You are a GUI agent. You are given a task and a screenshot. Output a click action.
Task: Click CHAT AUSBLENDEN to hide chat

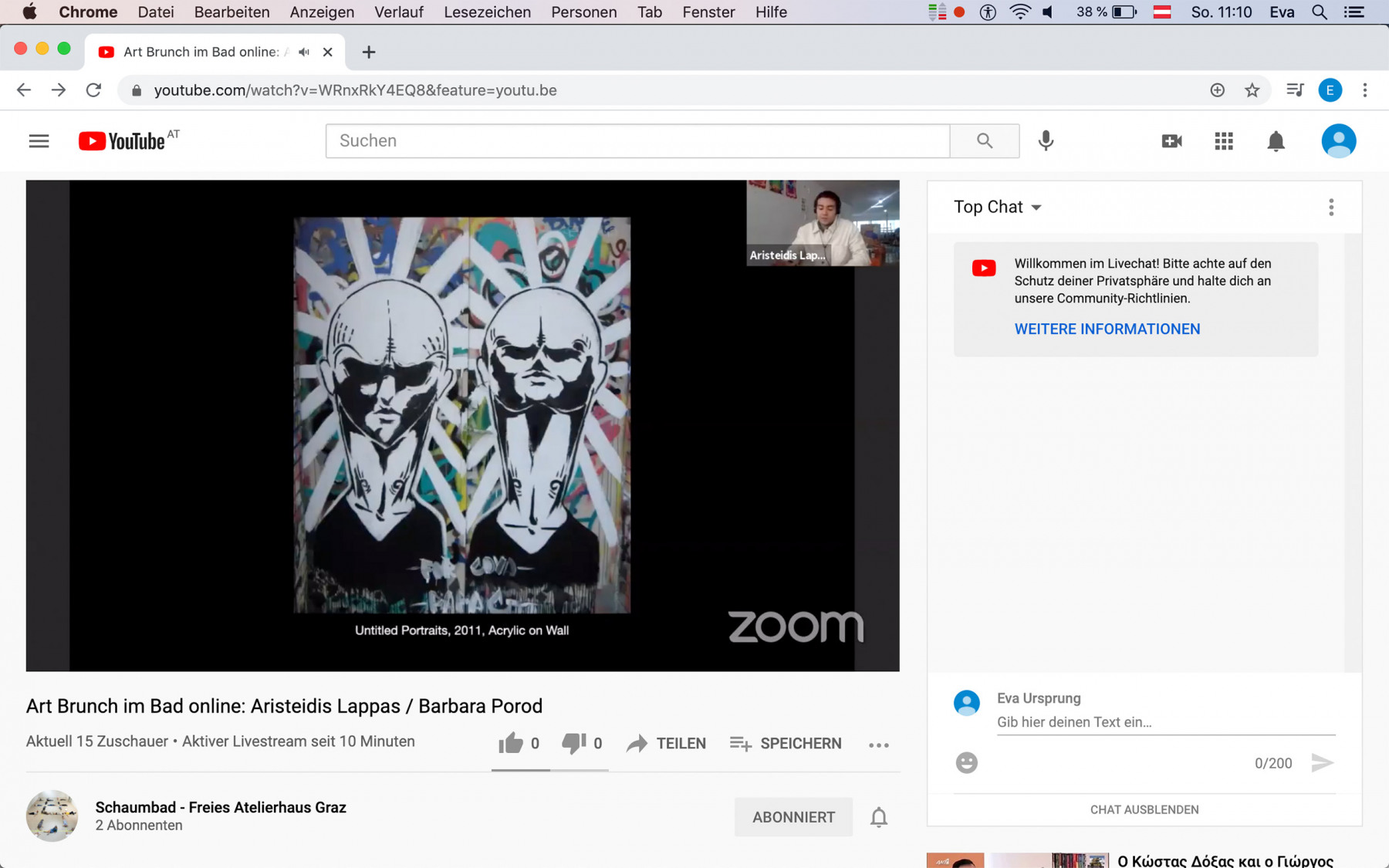coord(1144,809)
